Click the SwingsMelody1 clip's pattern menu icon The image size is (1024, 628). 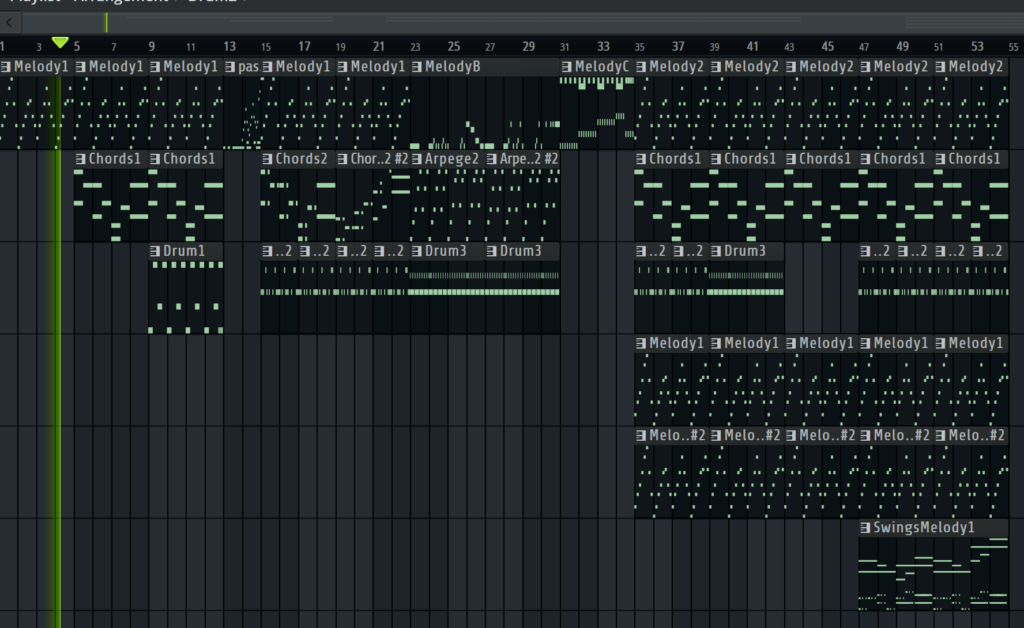(865, 527)
